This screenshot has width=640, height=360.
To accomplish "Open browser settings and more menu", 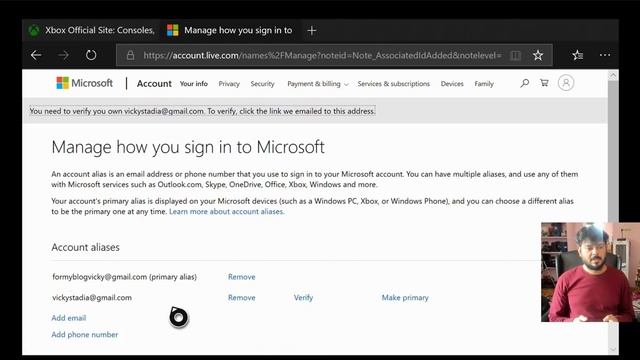I will tap(605, 55).
